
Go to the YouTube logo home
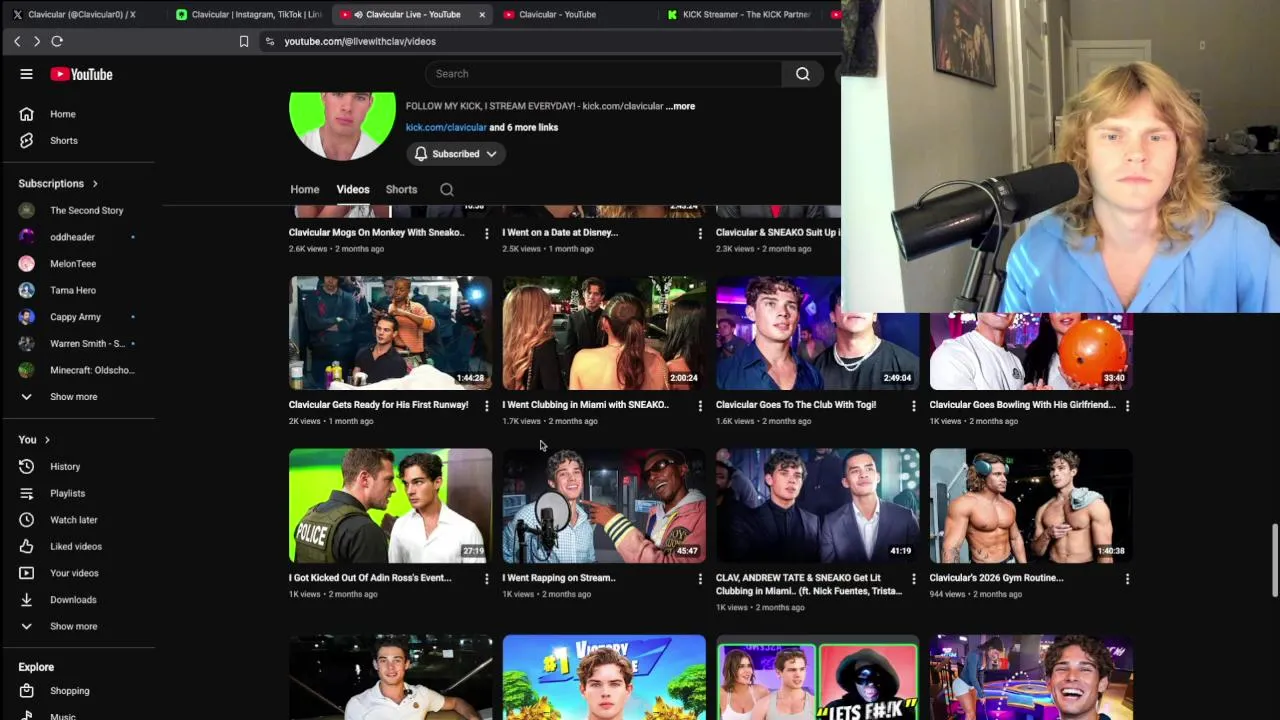(81, 74)
